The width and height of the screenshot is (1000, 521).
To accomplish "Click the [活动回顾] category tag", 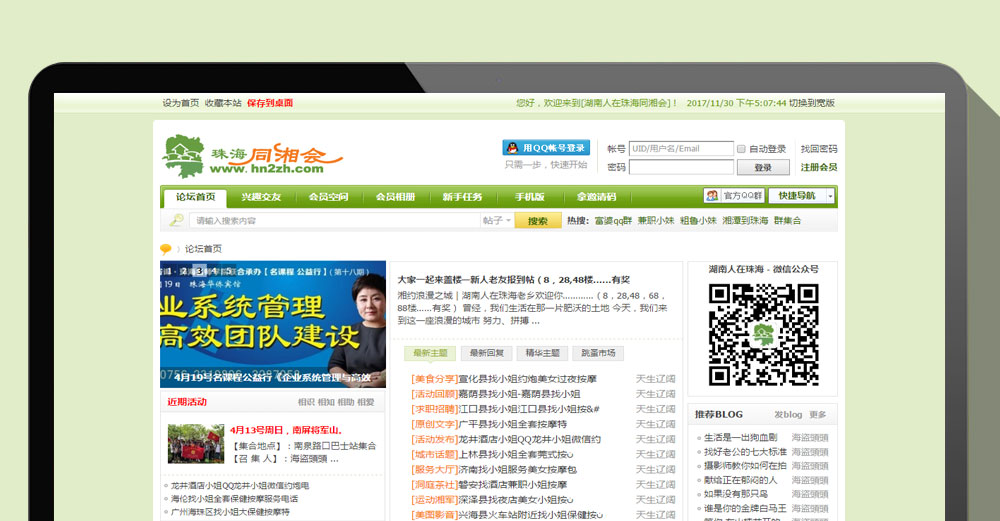I will 434,394.
